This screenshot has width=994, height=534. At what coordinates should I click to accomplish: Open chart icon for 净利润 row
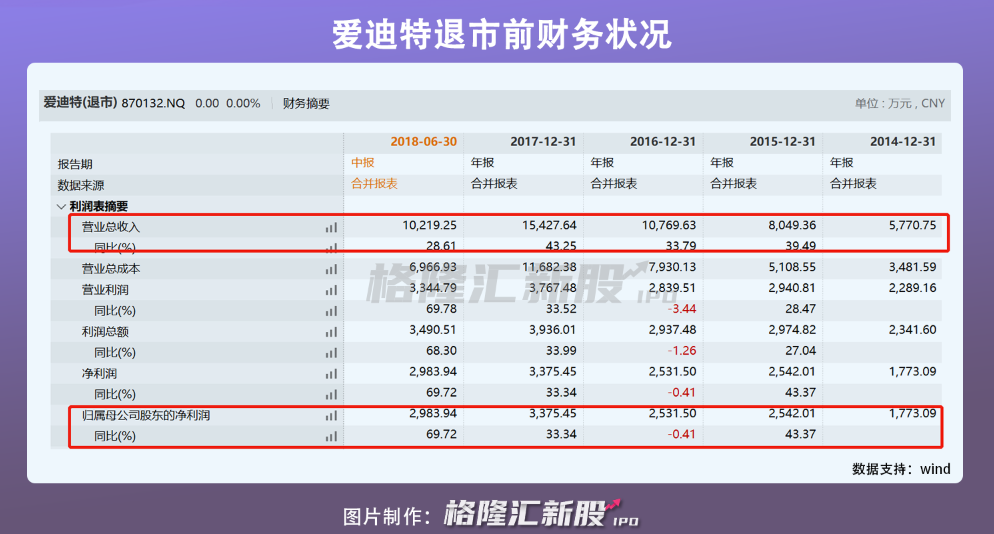click(x=332, y=374)
